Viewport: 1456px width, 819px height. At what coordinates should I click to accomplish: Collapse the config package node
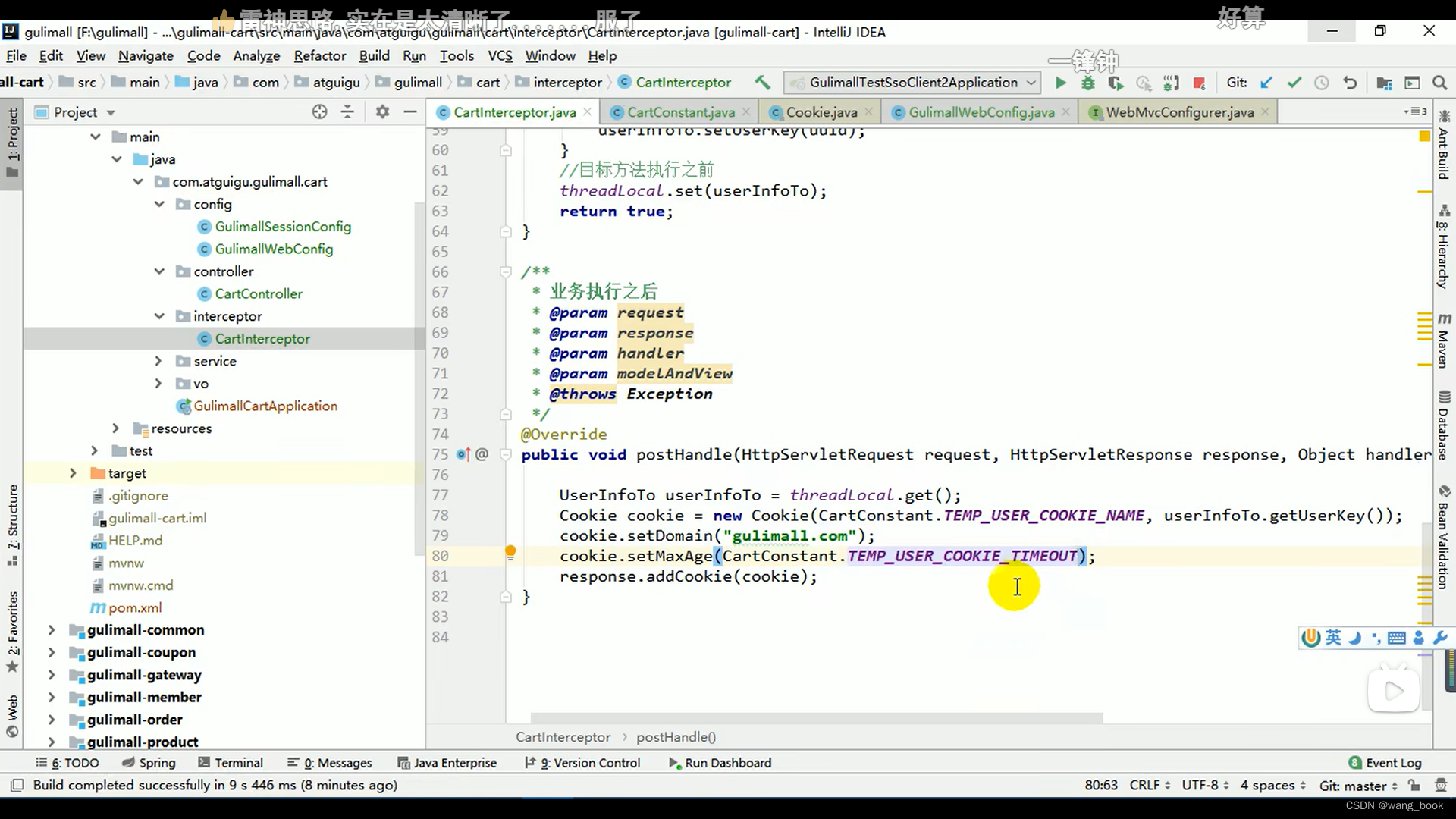click(159, 204)
